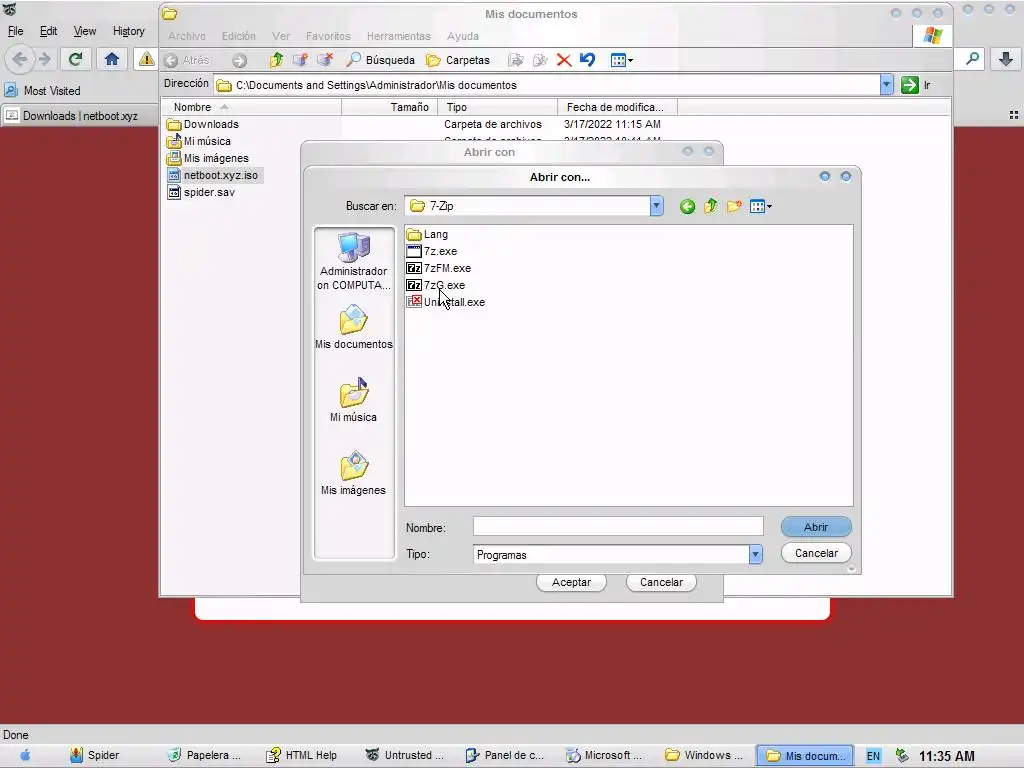Sort by Nombre column header
The image size is (1024, 768).
251,107
